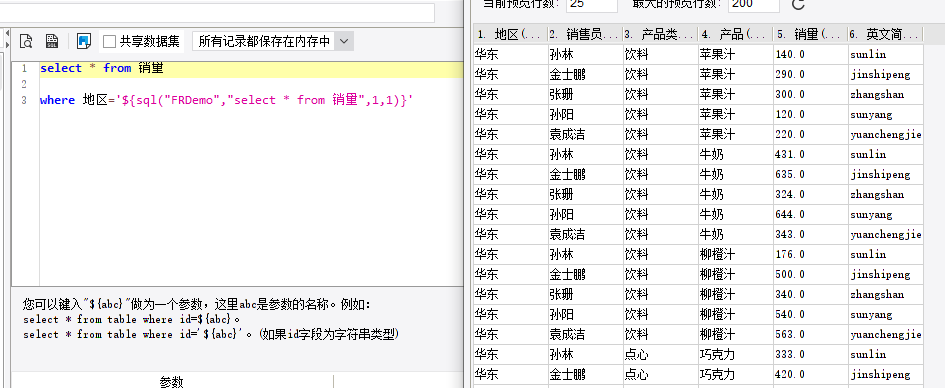Select the 300.0 sales cell
The image size is (945, 388).
(810, 95)
